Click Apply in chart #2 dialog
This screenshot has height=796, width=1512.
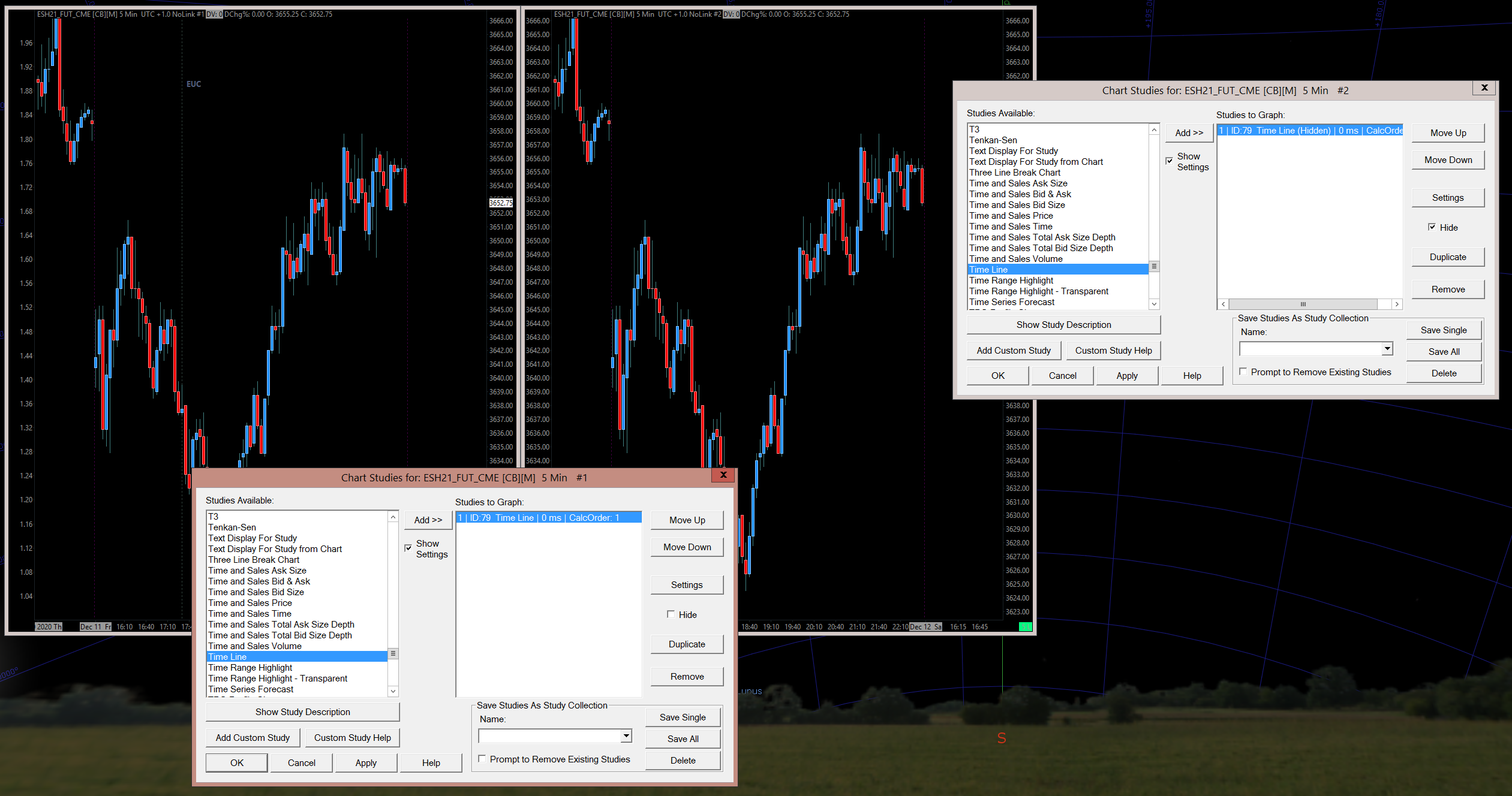[1126, 376]
